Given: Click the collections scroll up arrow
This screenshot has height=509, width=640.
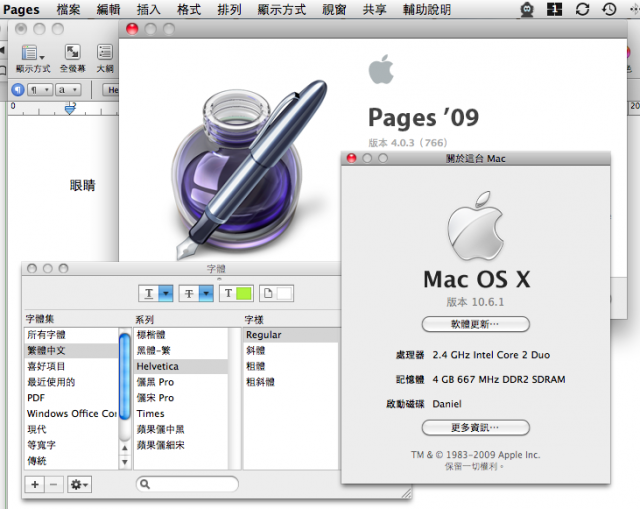Looking at the screenshot, I should click(x=125, y=448).
